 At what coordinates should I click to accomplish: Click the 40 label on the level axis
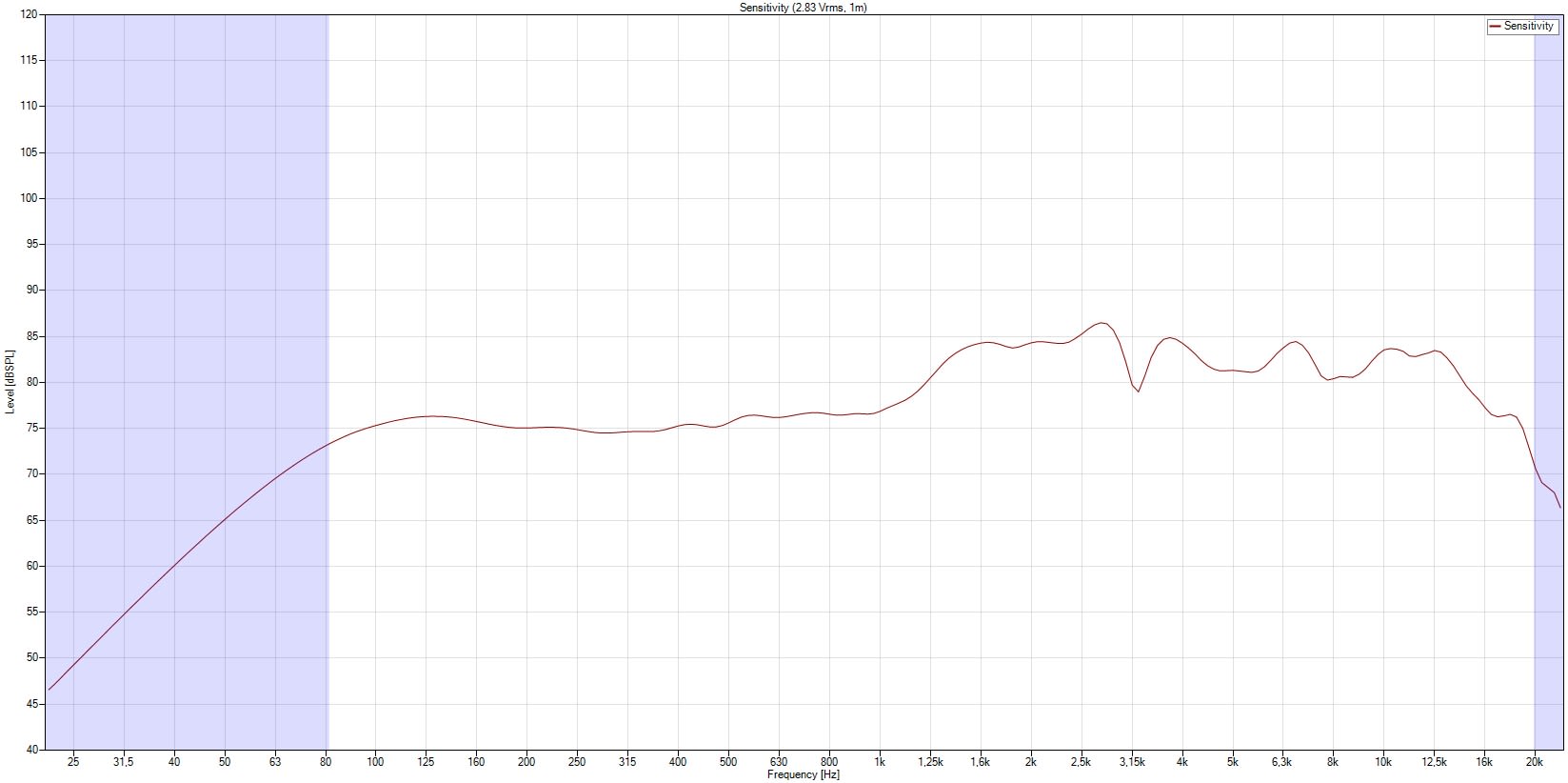(31, 749)
